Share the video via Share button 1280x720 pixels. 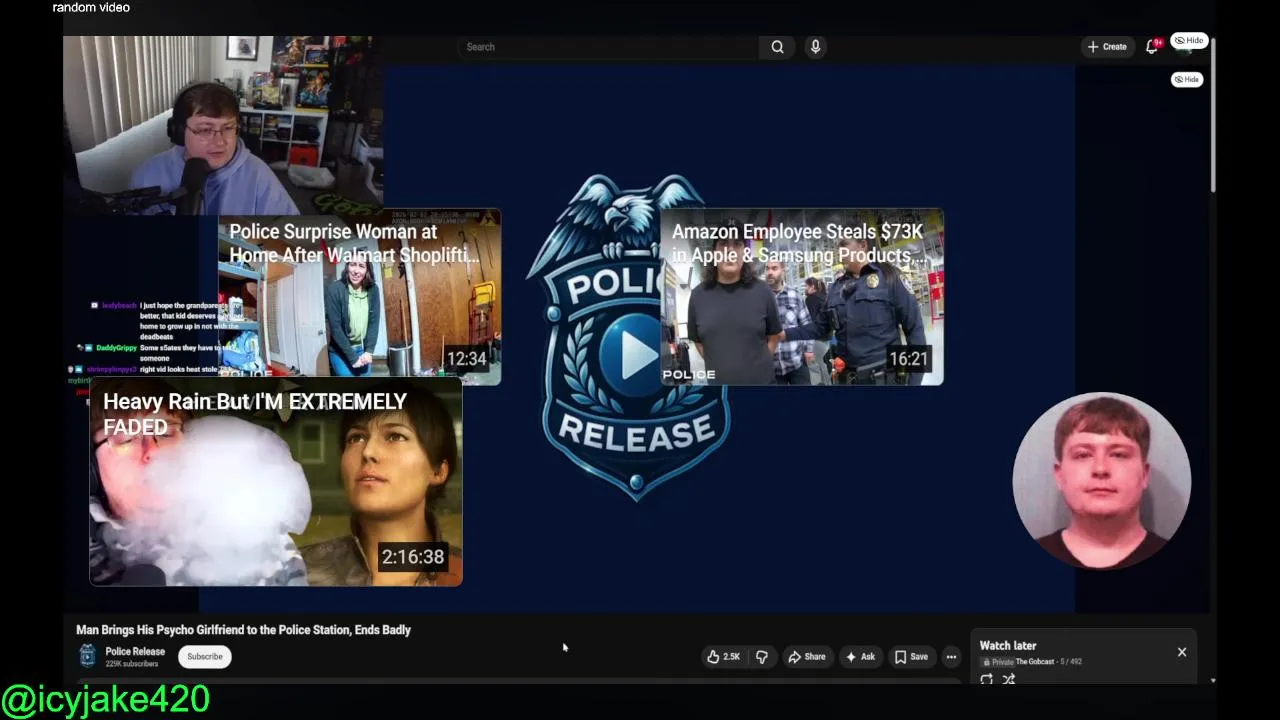[806, 657]
